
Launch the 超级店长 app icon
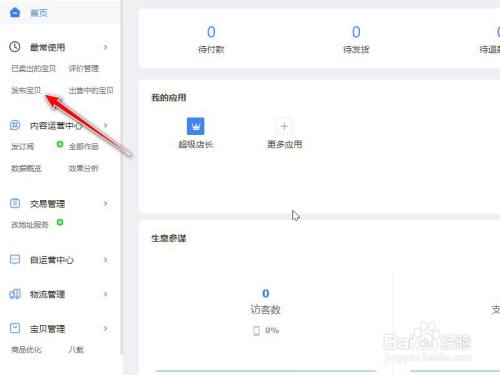(x=196, y=126)
